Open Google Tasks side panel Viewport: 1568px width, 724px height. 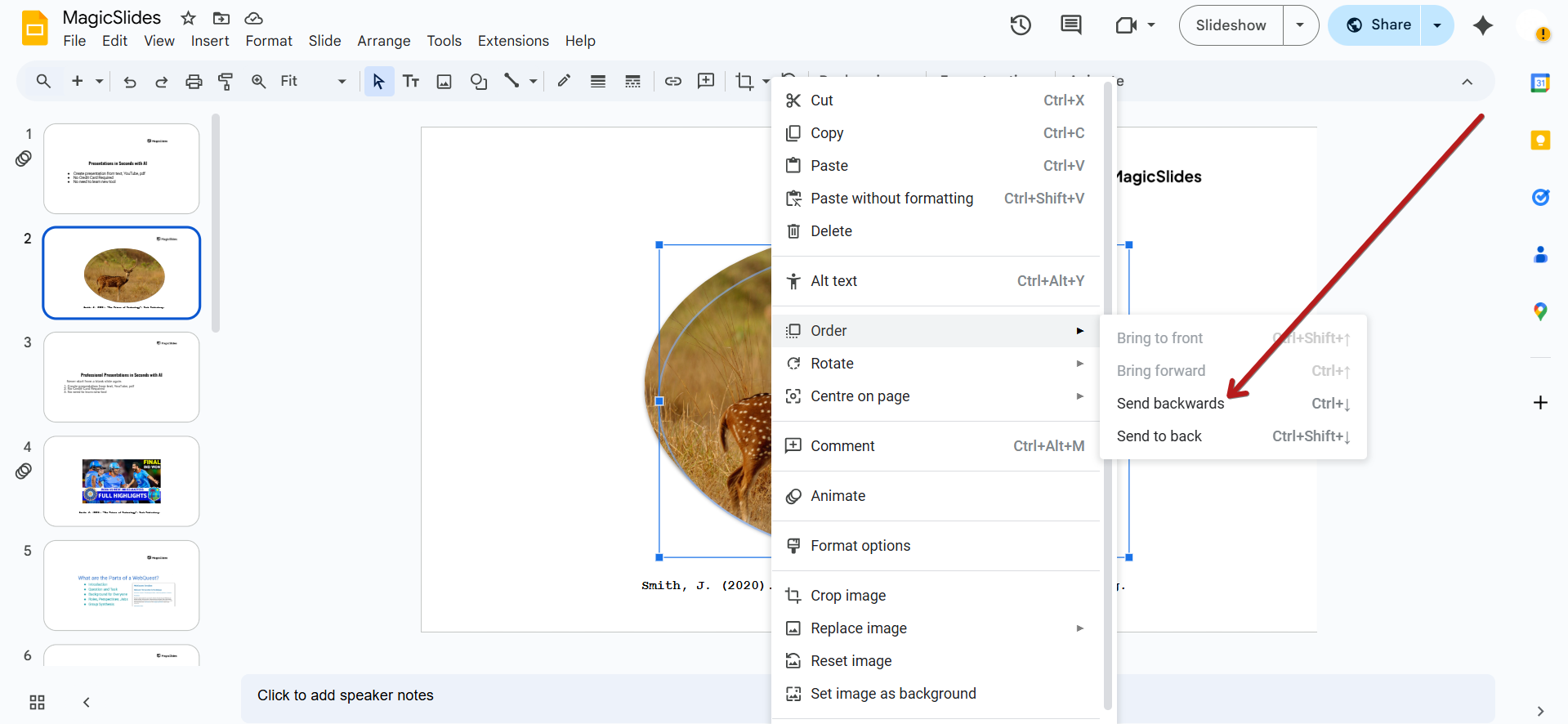1540,197
